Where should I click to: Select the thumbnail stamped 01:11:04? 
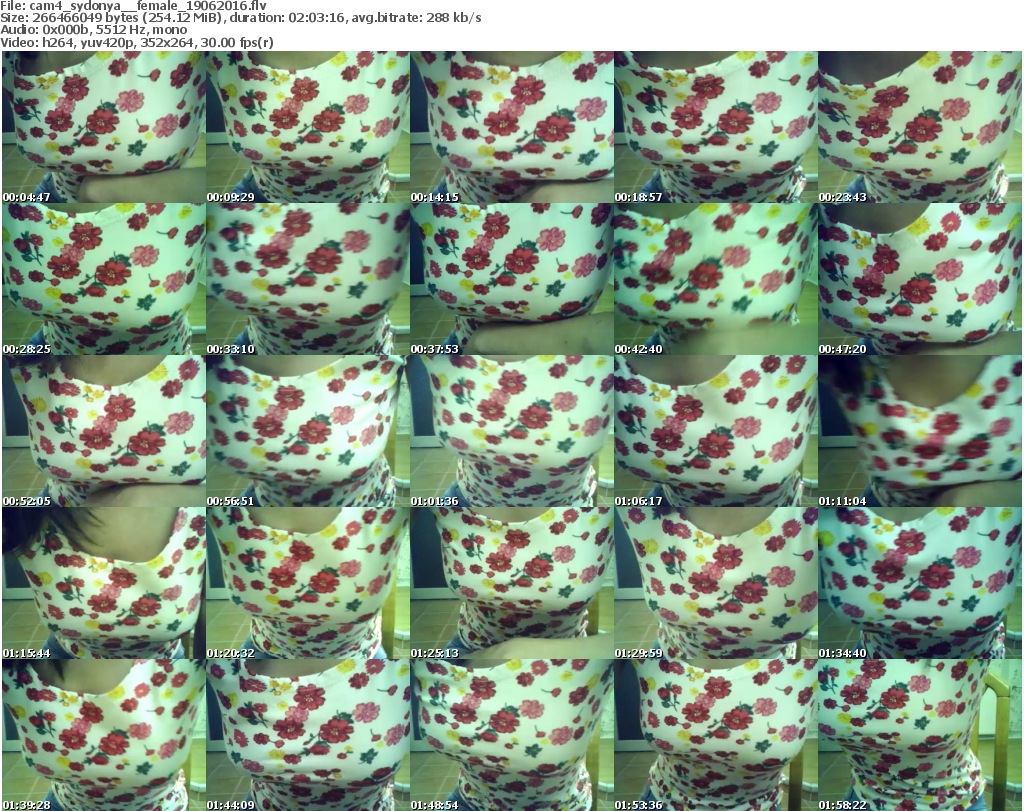(x=920, y=431)
